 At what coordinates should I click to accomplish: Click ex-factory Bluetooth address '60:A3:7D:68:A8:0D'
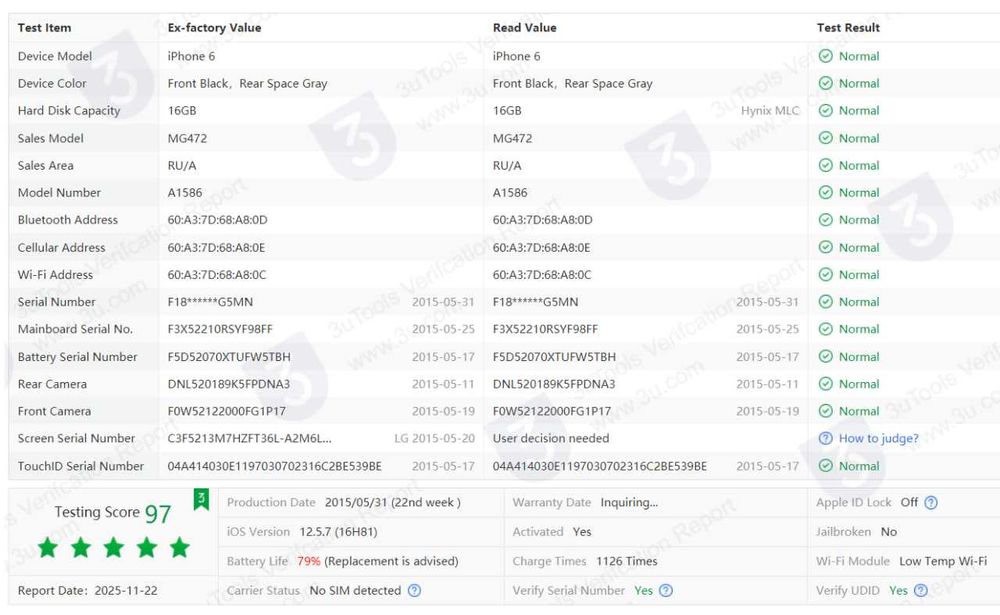tap(217, 220)
